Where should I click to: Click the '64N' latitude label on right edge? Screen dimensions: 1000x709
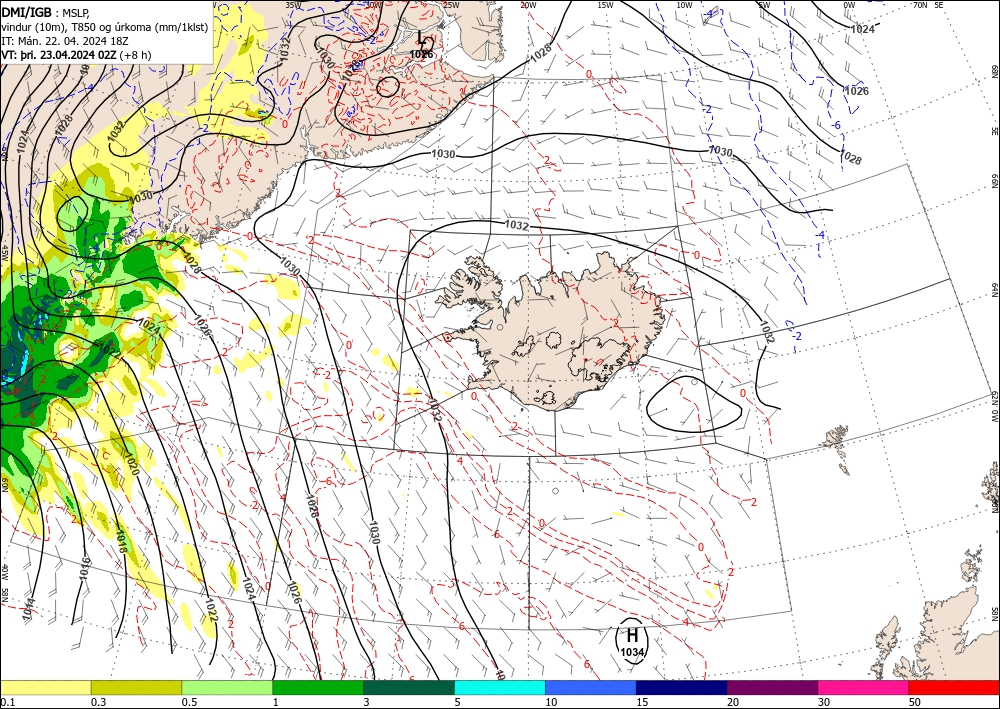coord(994,290)
